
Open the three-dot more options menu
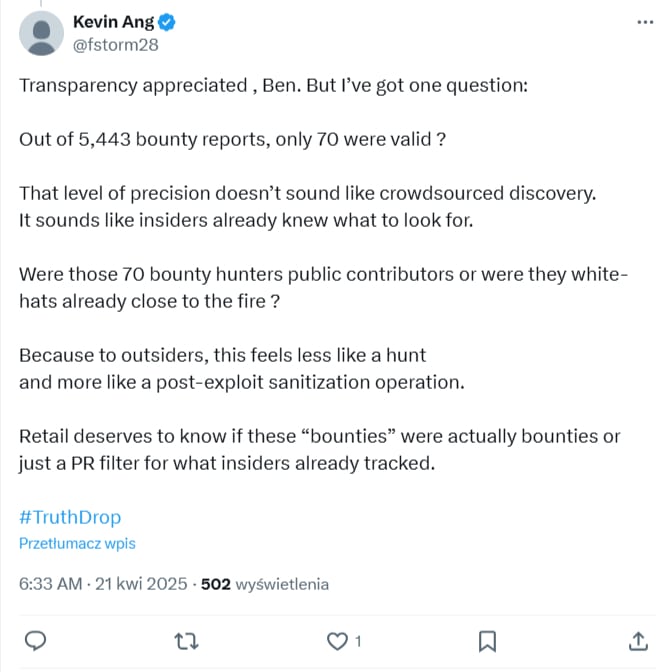click(x=645, y=22)
